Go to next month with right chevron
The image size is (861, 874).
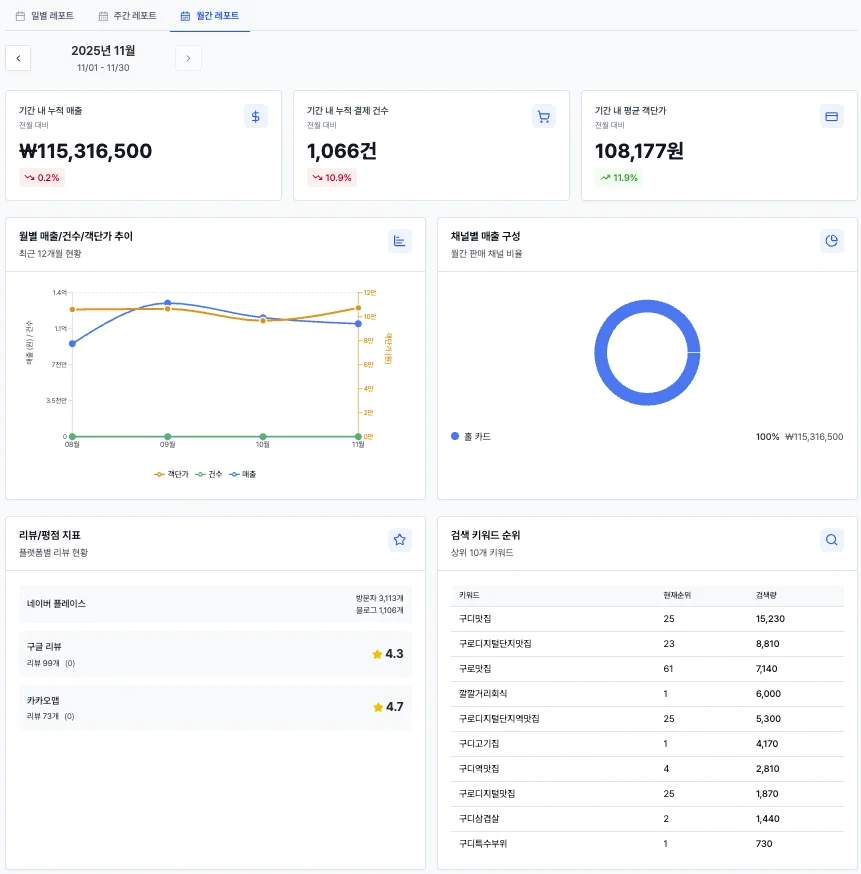click(188, 58)
